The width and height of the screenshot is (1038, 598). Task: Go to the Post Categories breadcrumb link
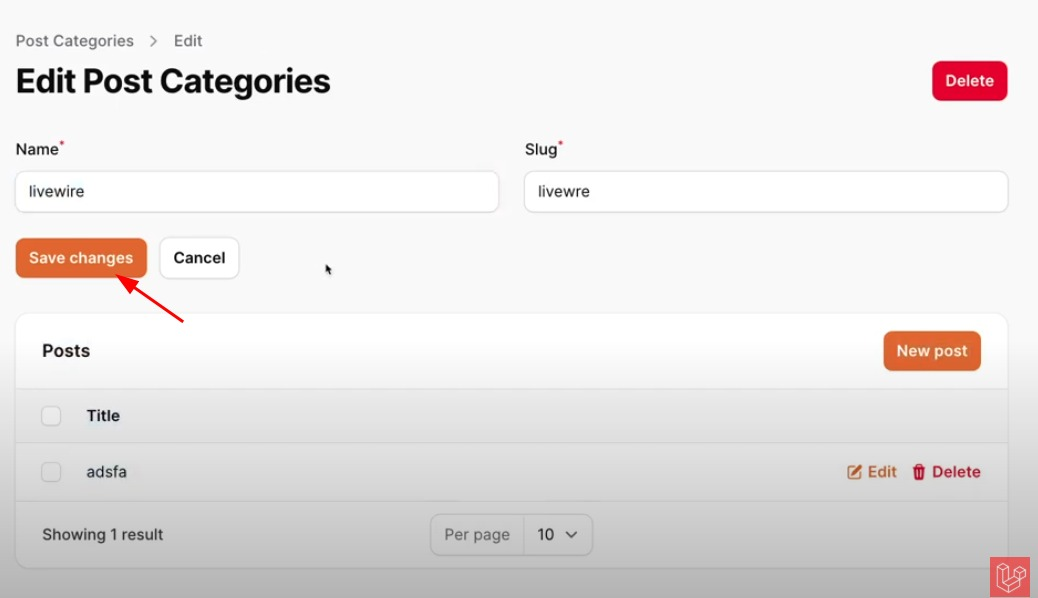tap(75, 41)
